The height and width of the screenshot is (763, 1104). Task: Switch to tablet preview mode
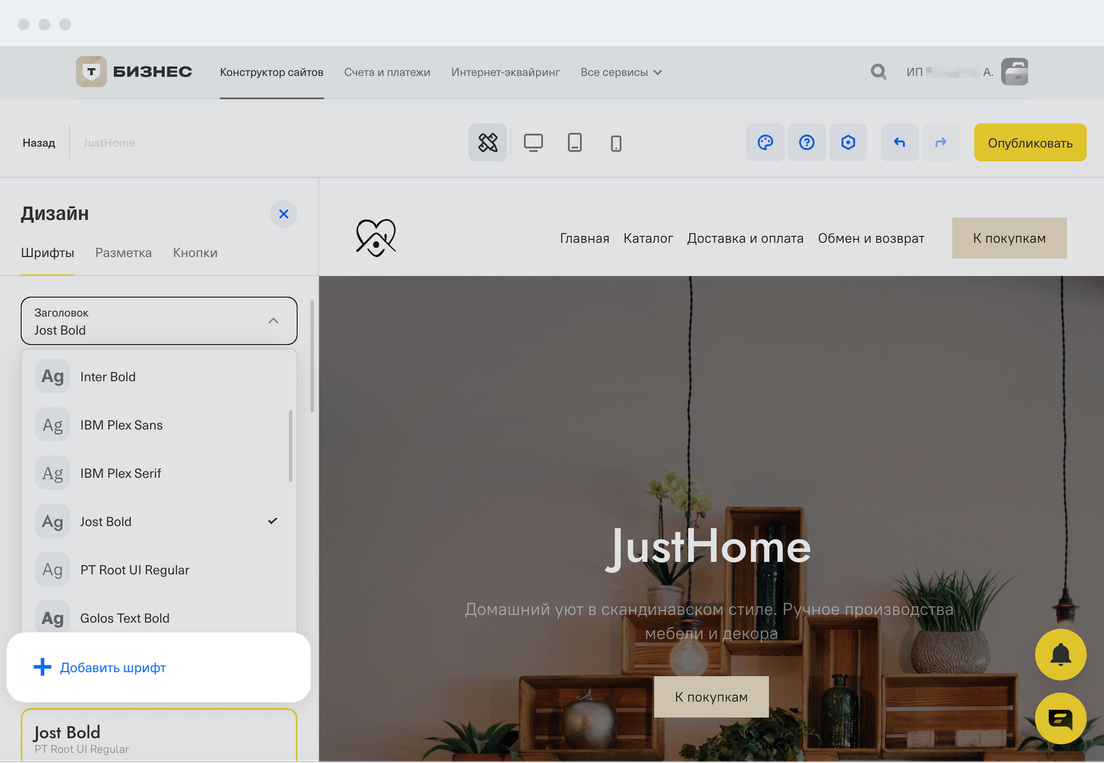click(x=575, y=143)
